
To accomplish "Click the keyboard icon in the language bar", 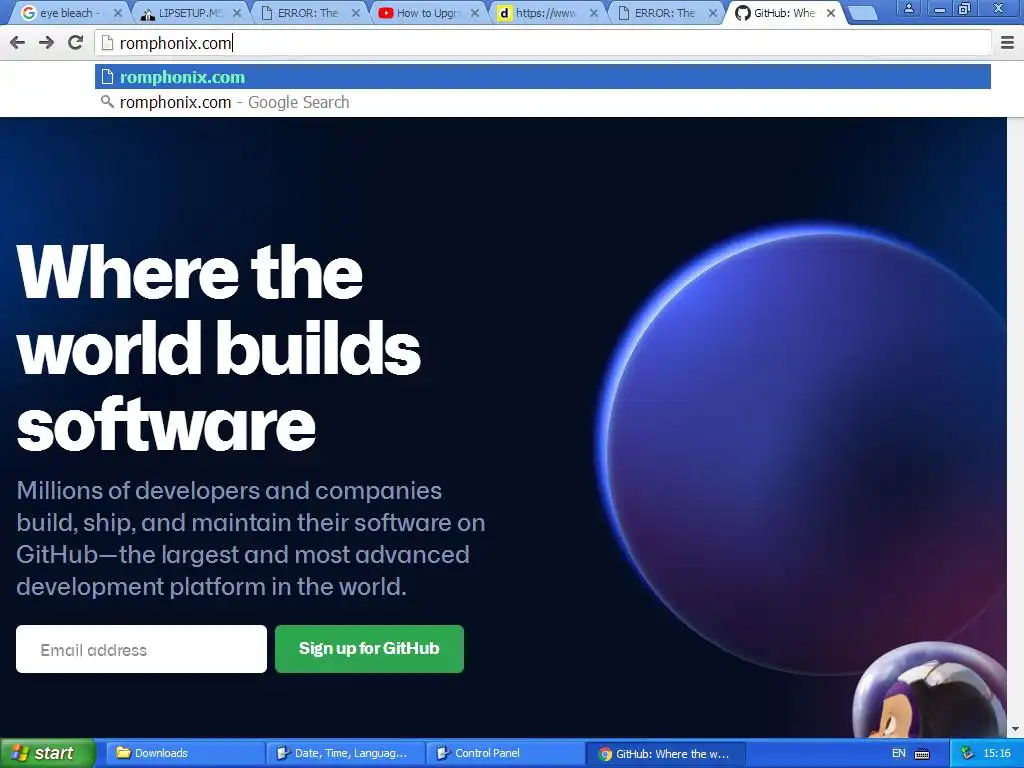I will pos(922,754).
